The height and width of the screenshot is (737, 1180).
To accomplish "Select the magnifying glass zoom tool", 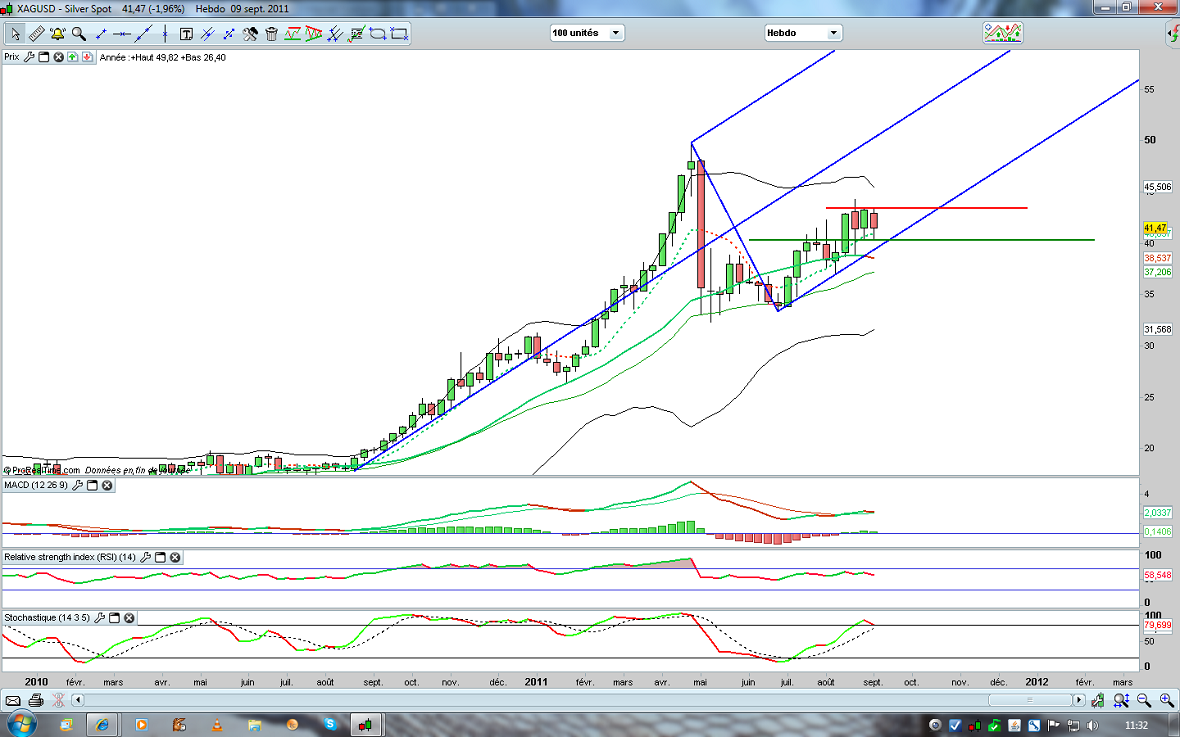I will point(78,33).
